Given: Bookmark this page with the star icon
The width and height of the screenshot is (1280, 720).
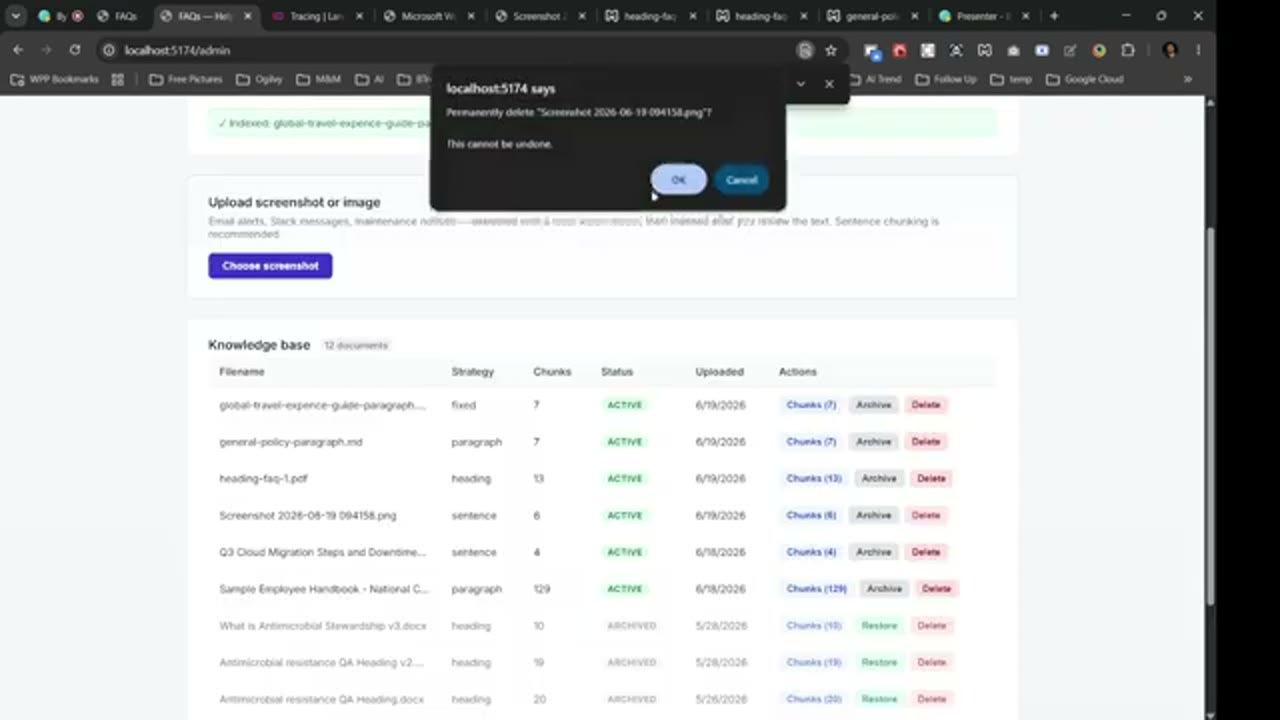Looking at the screenshot, I should 831,50.
